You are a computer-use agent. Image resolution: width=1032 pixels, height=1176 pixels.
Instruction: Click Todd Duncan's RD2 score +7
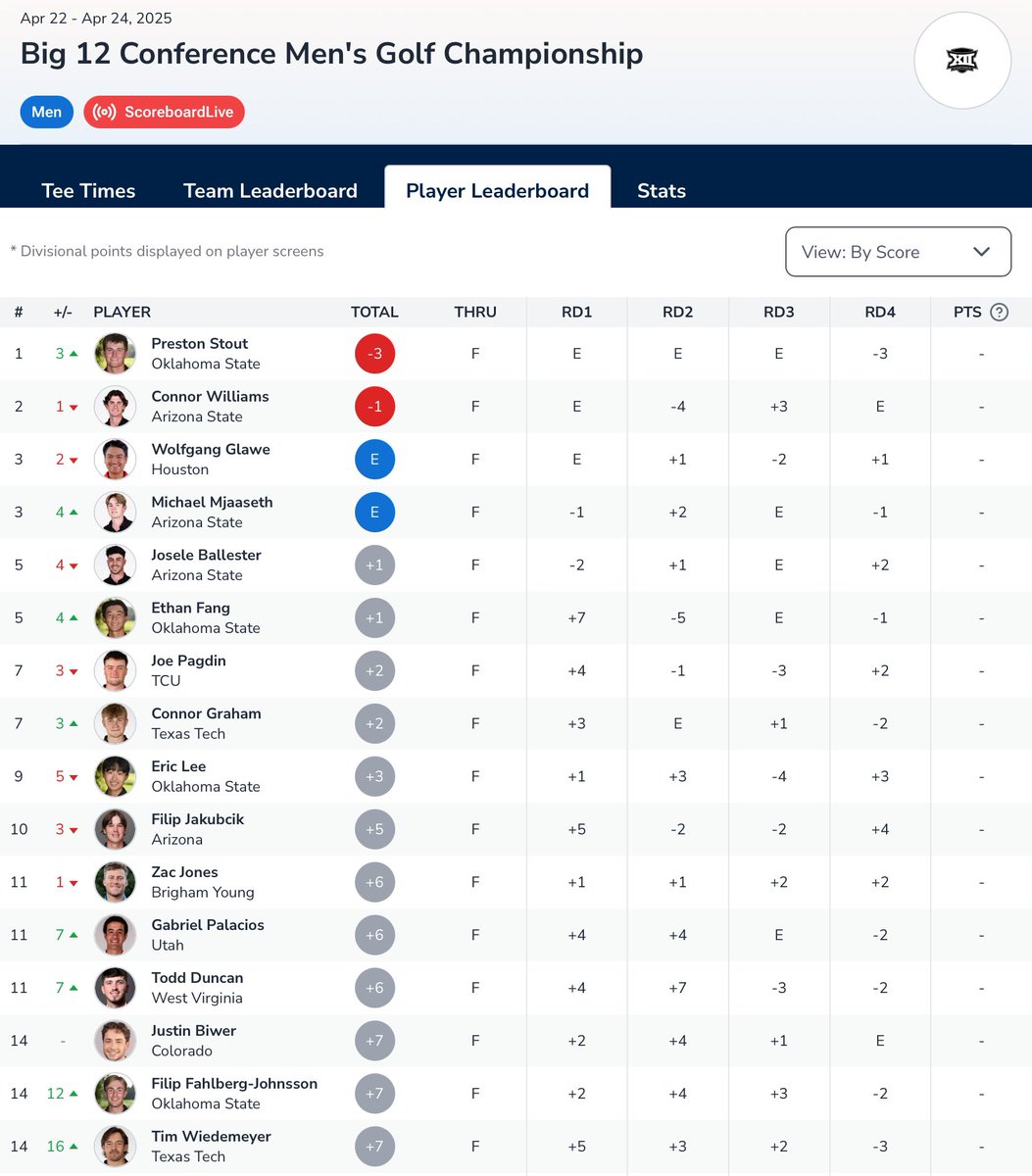(677, 989)
